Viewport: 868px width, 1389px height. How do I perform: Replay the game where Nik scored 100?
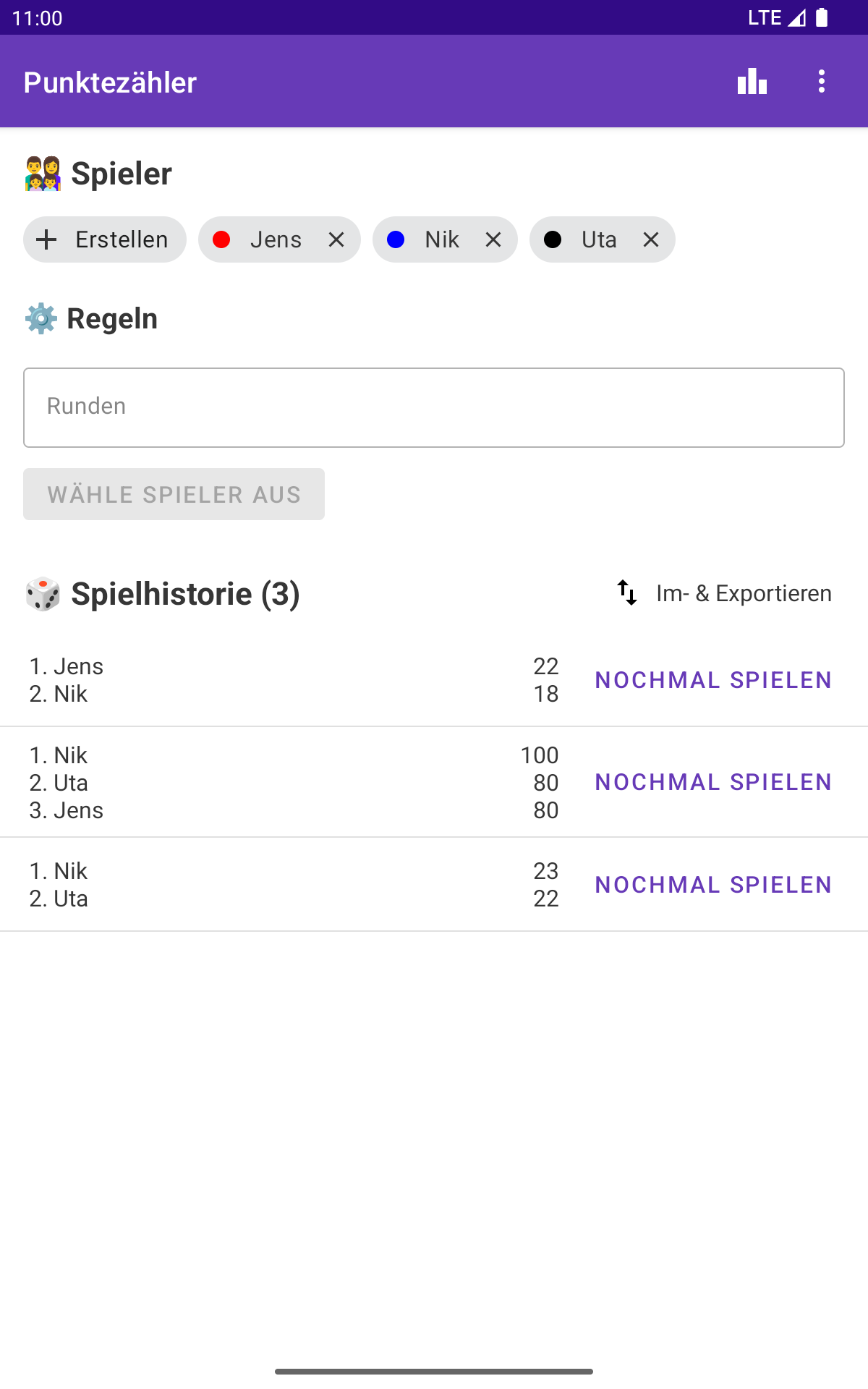click(713, 782)
